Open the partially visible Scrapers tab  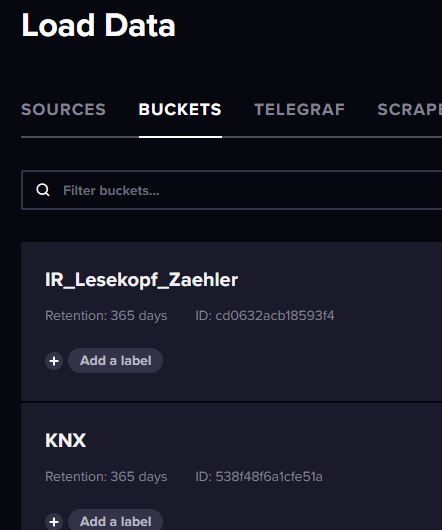point(410,110)
